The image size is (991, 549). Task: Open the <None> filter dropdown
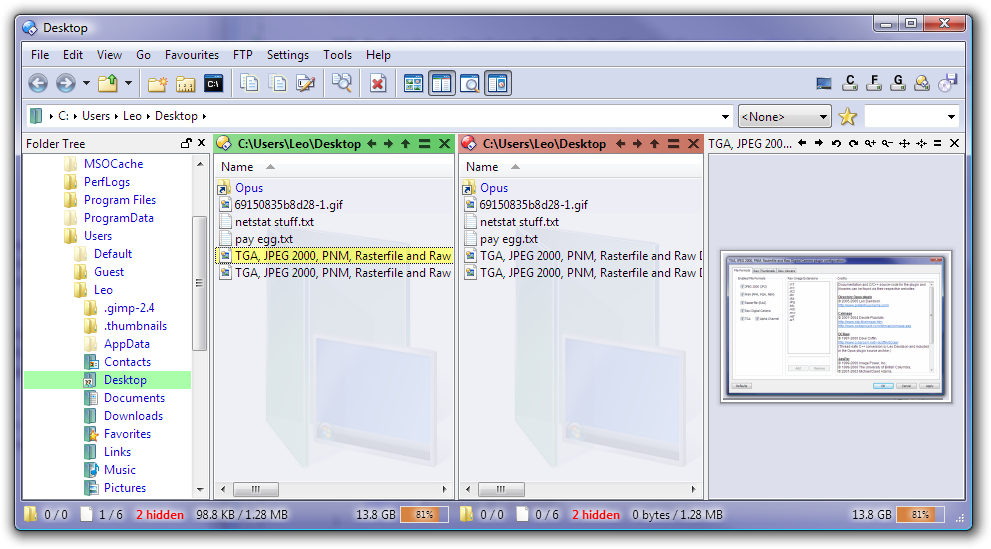[784, 116]
